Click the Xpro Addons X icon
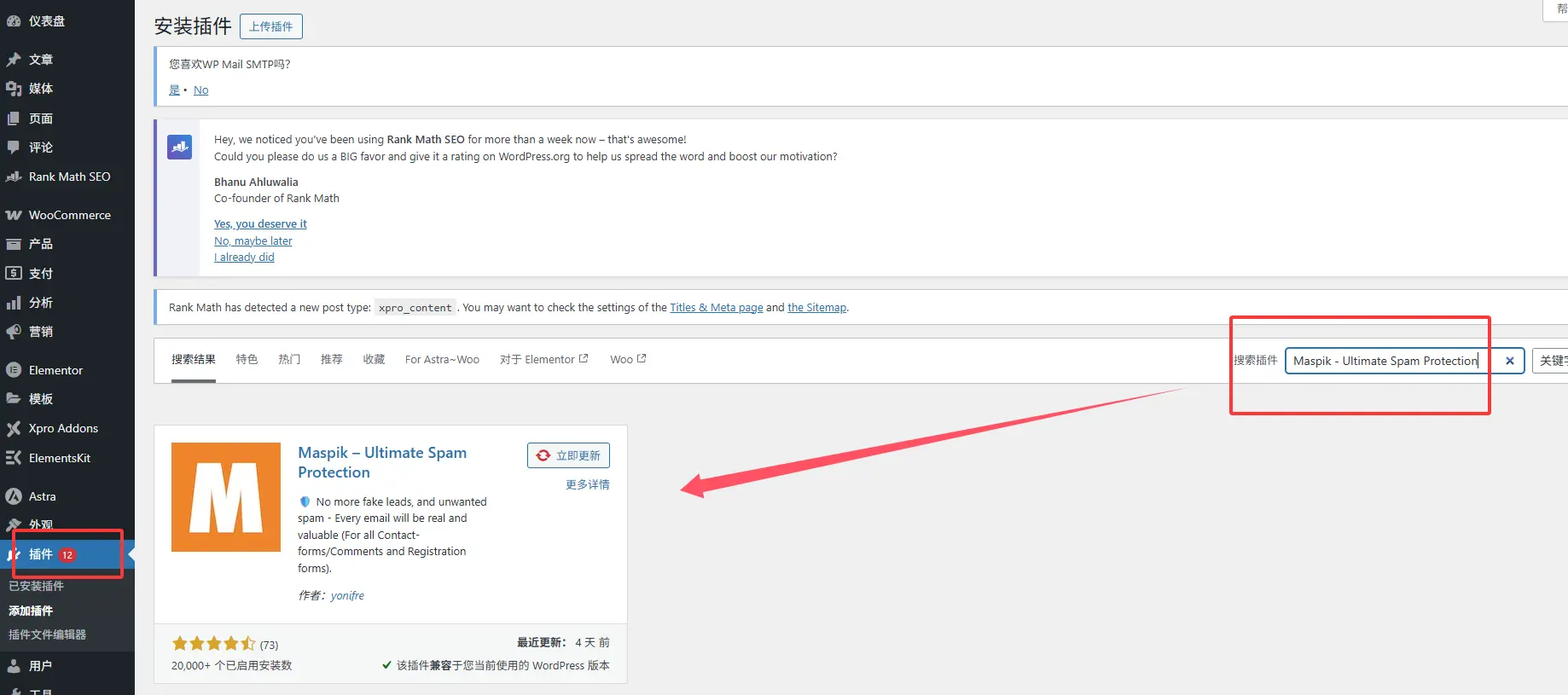Viewport: 1568px width, 695px height. click(x=14, y=428)
